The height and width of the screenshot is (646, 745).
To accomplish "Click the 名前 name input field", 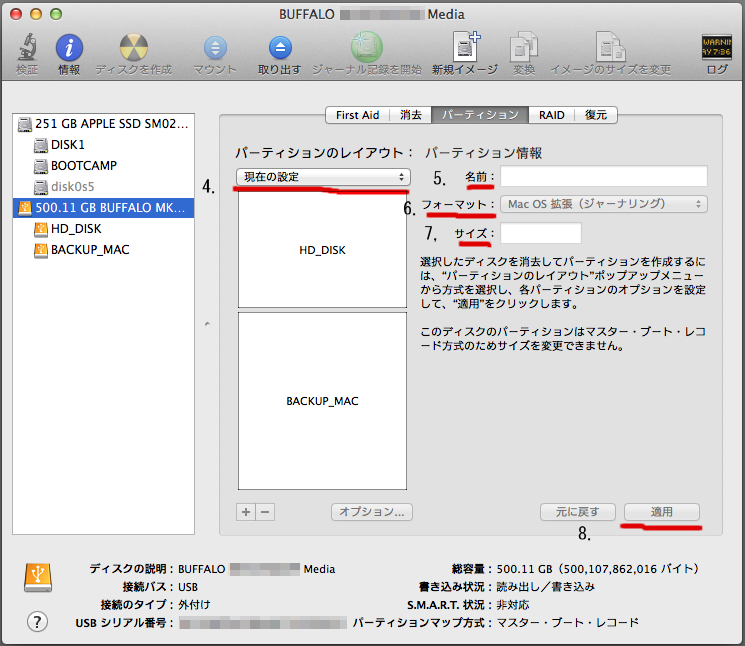I will 604,176.
